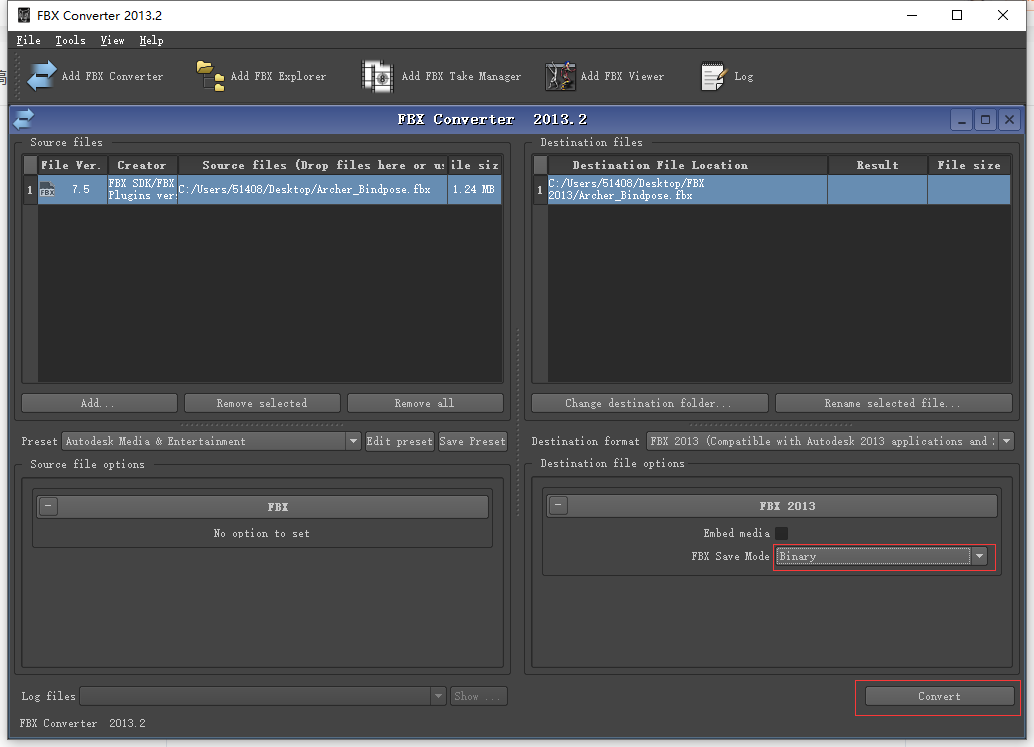Click Remove all button
Screen dimensions: 1034x747
425,403
